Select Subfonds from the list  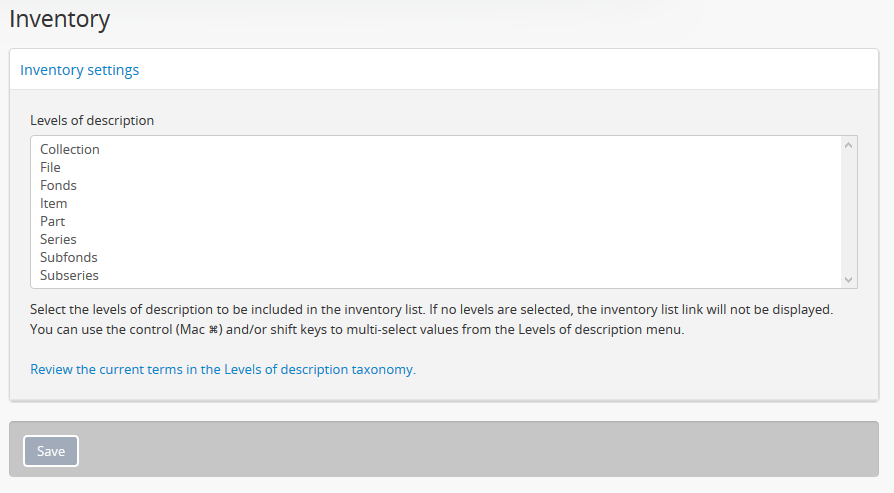click(x=69, y=257)
